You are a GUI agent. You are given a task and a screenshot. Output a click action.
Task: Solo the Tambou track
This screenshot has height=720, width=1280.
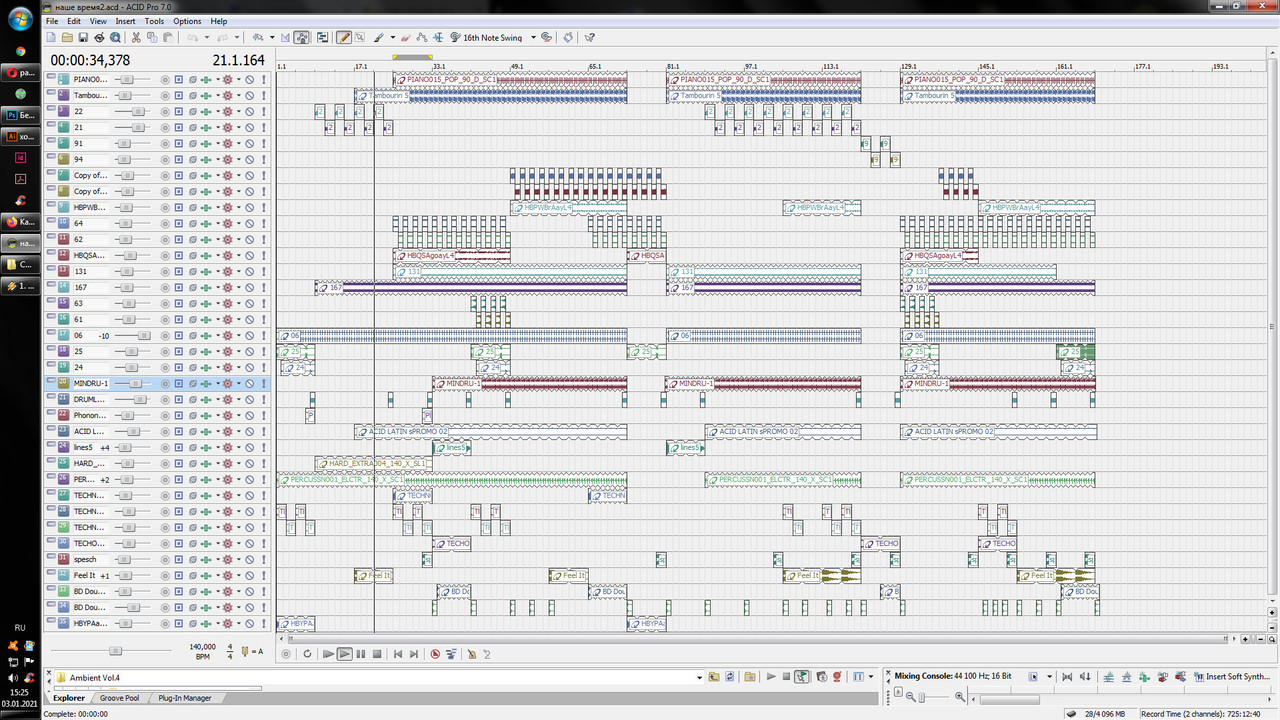(x=264, y=95)
